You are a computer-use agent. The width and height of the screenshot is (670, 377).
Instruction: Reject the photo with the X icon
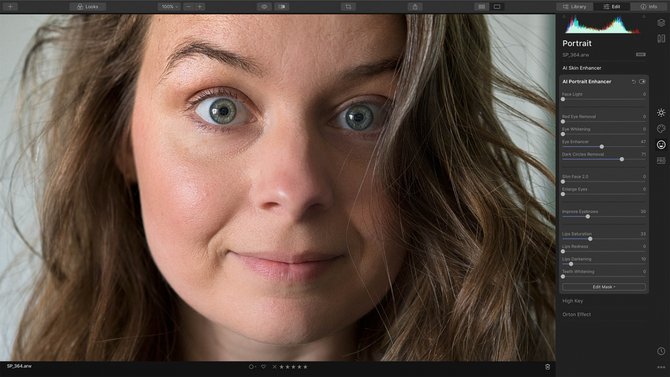(x=274, y=367)
